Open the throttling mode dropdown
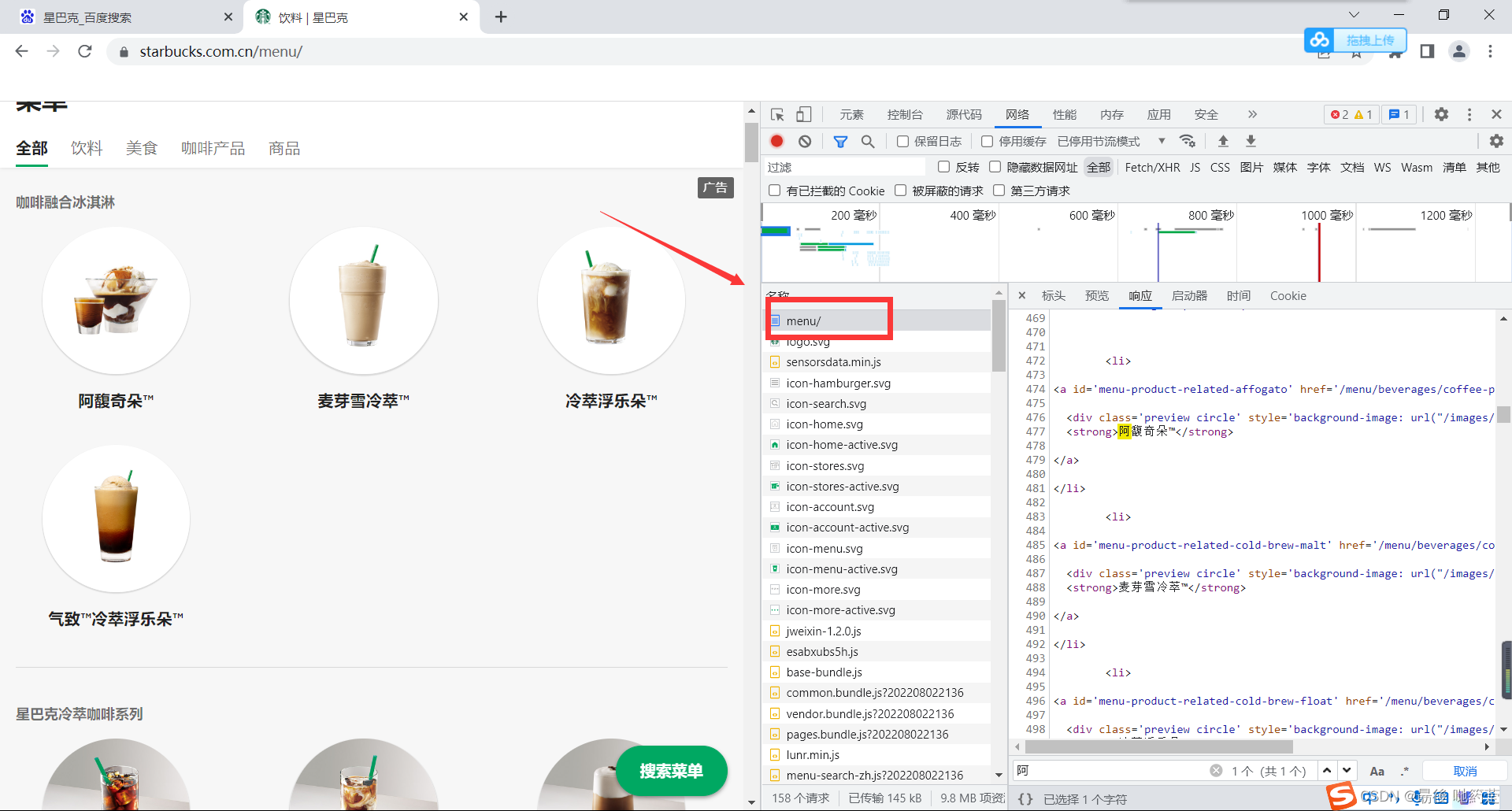The image size is (1512, 811). (x=1111, y=142)
